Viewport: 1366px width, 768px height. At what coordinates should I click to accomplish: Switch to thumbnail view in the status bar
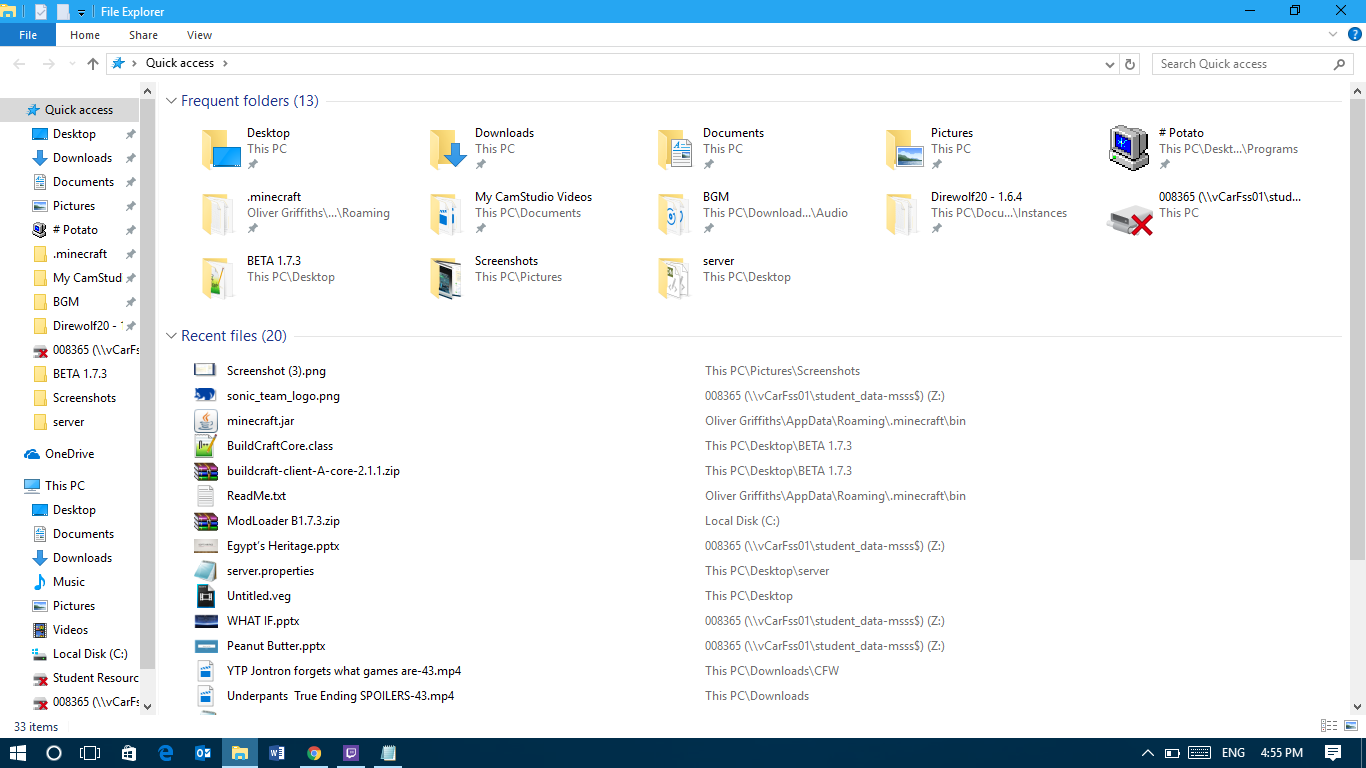1352,725
